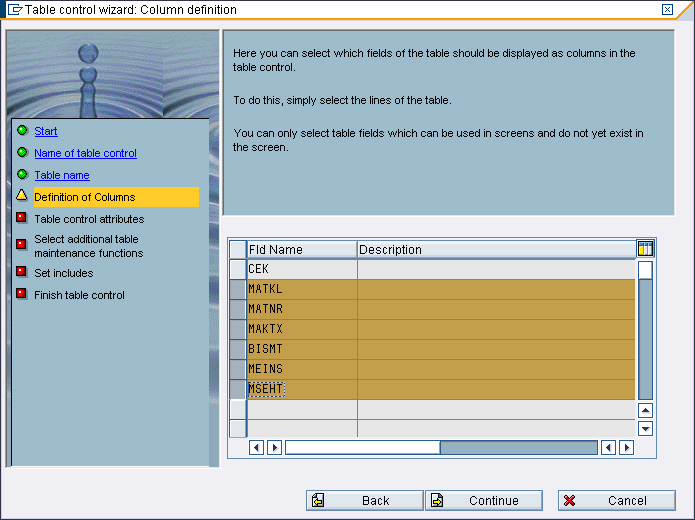Click the MSEHT field name cell

pos(301,389)
